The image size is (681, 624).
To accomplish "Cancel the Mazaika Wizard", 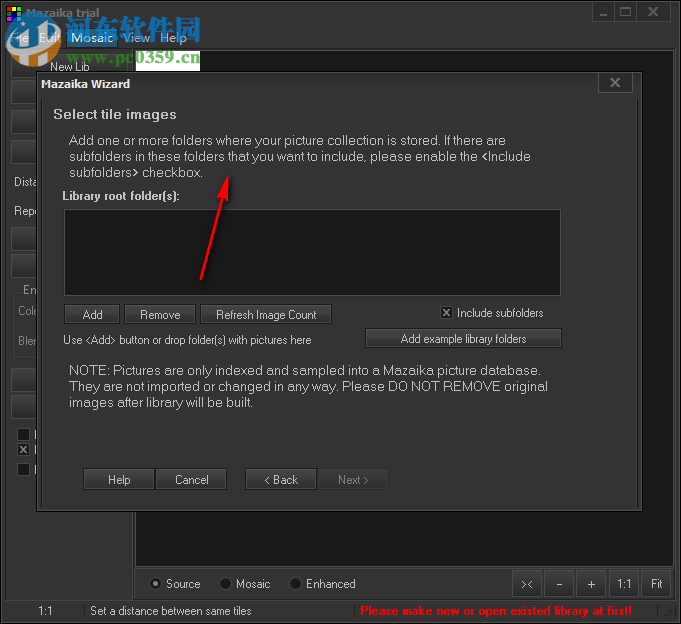I will [192, 479].
